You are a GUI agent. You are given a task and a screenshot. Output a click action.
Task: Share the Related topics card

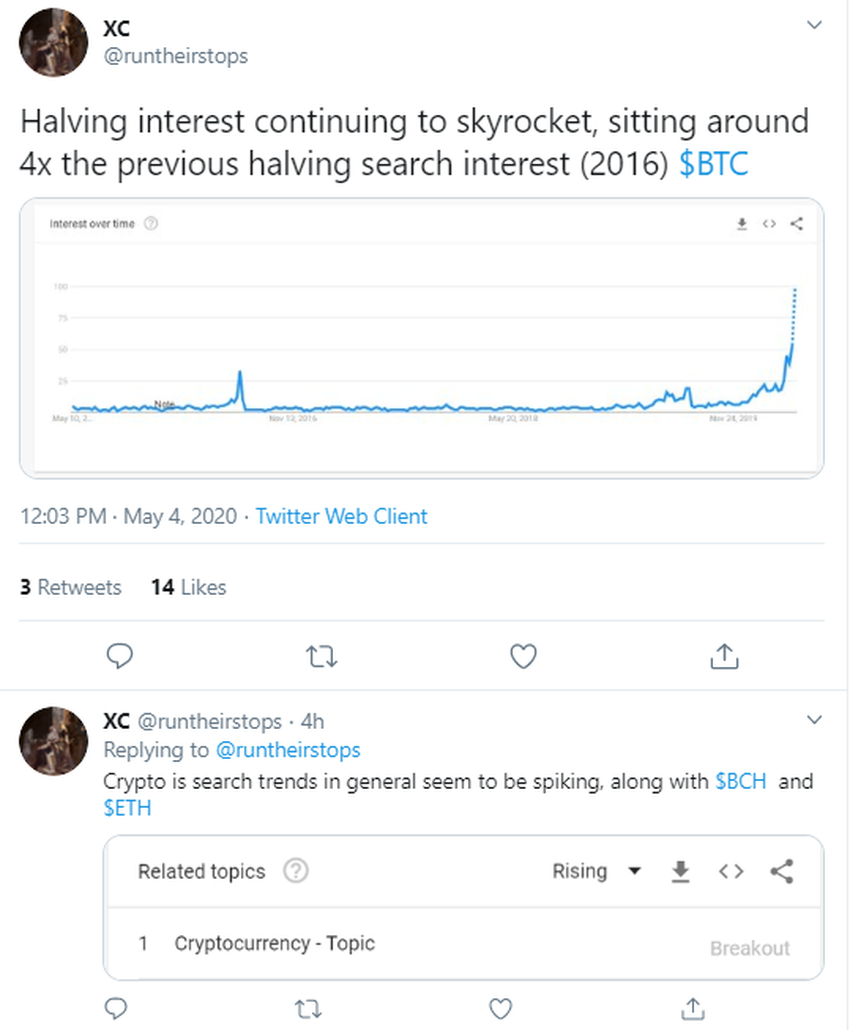point(782,872)
